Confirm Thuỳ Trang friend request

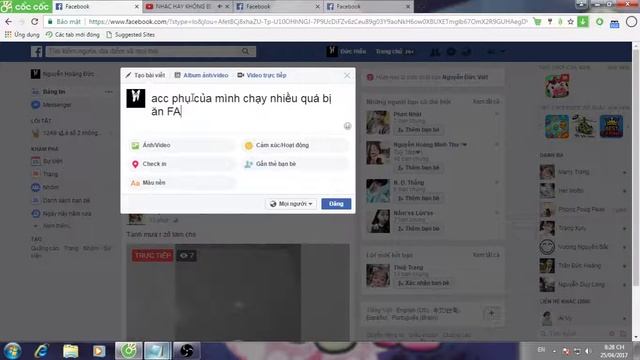point(423,283)
